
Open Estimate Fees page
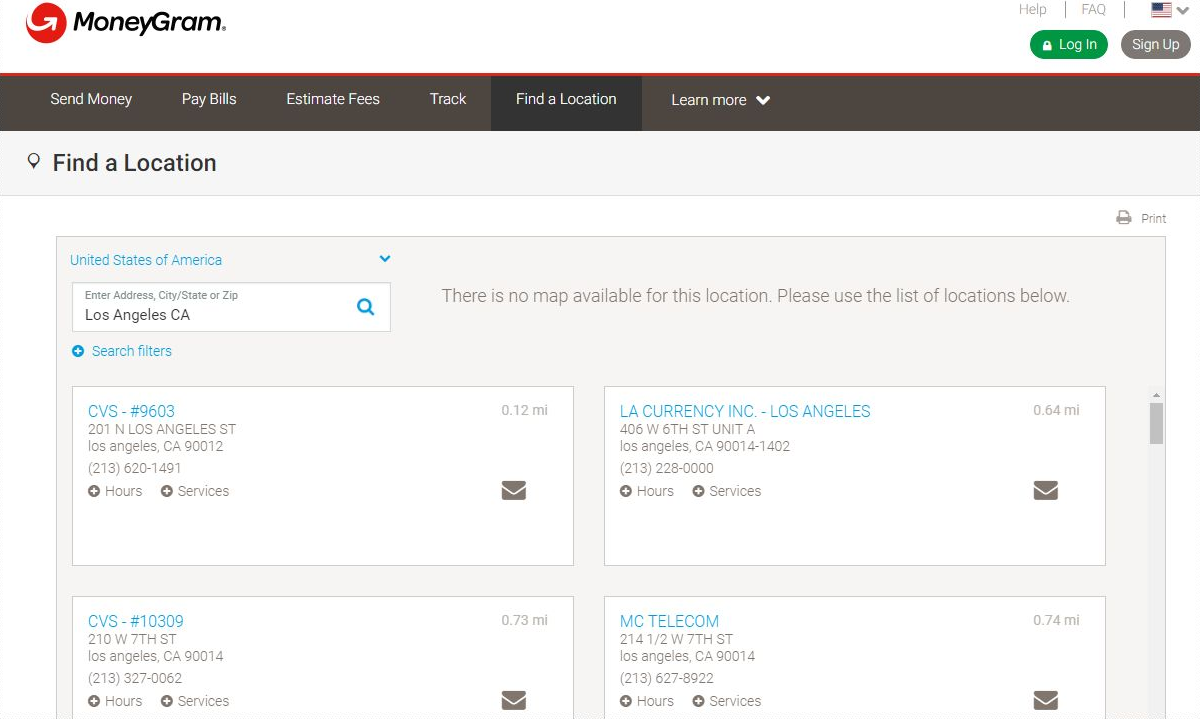[333, 99]
